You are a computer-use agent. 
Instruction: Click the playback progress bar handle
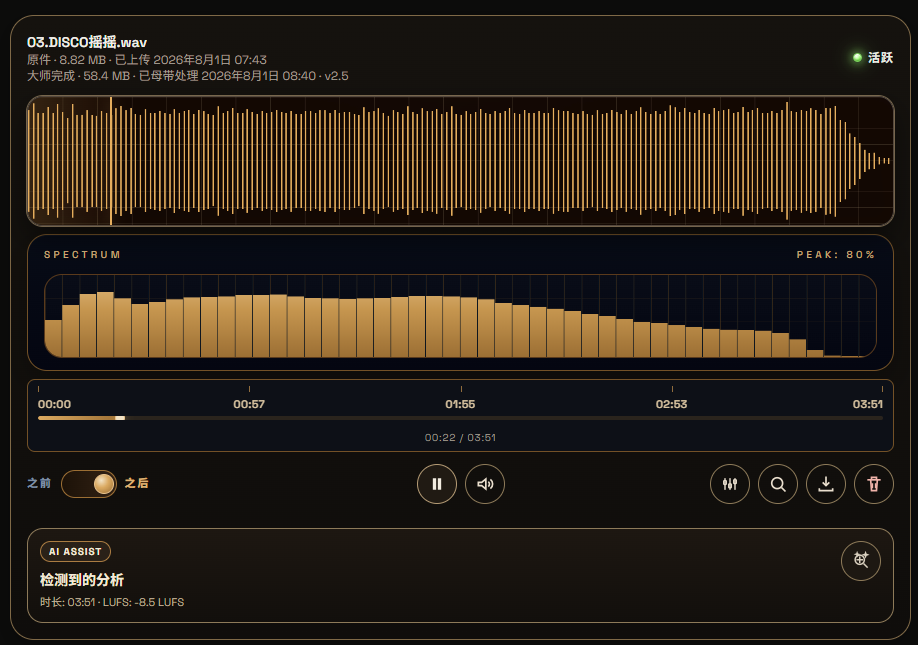click(120, 418)
